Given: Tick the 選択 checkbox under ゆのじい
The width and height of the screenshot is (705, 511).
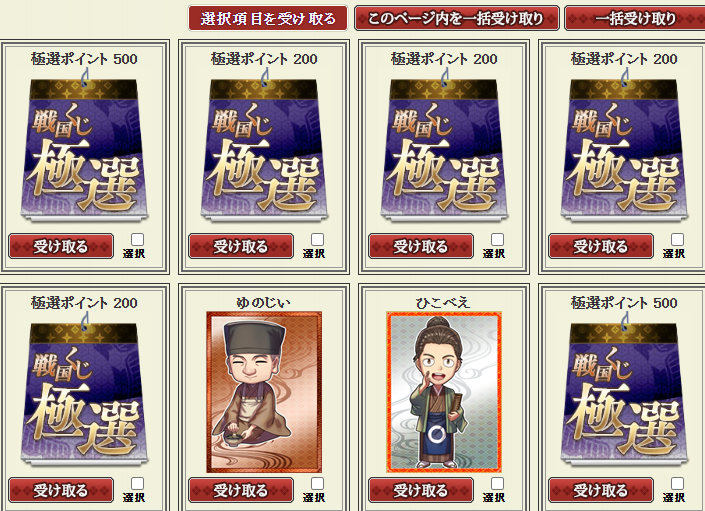Looking at the screenshot, I should 317,483.
